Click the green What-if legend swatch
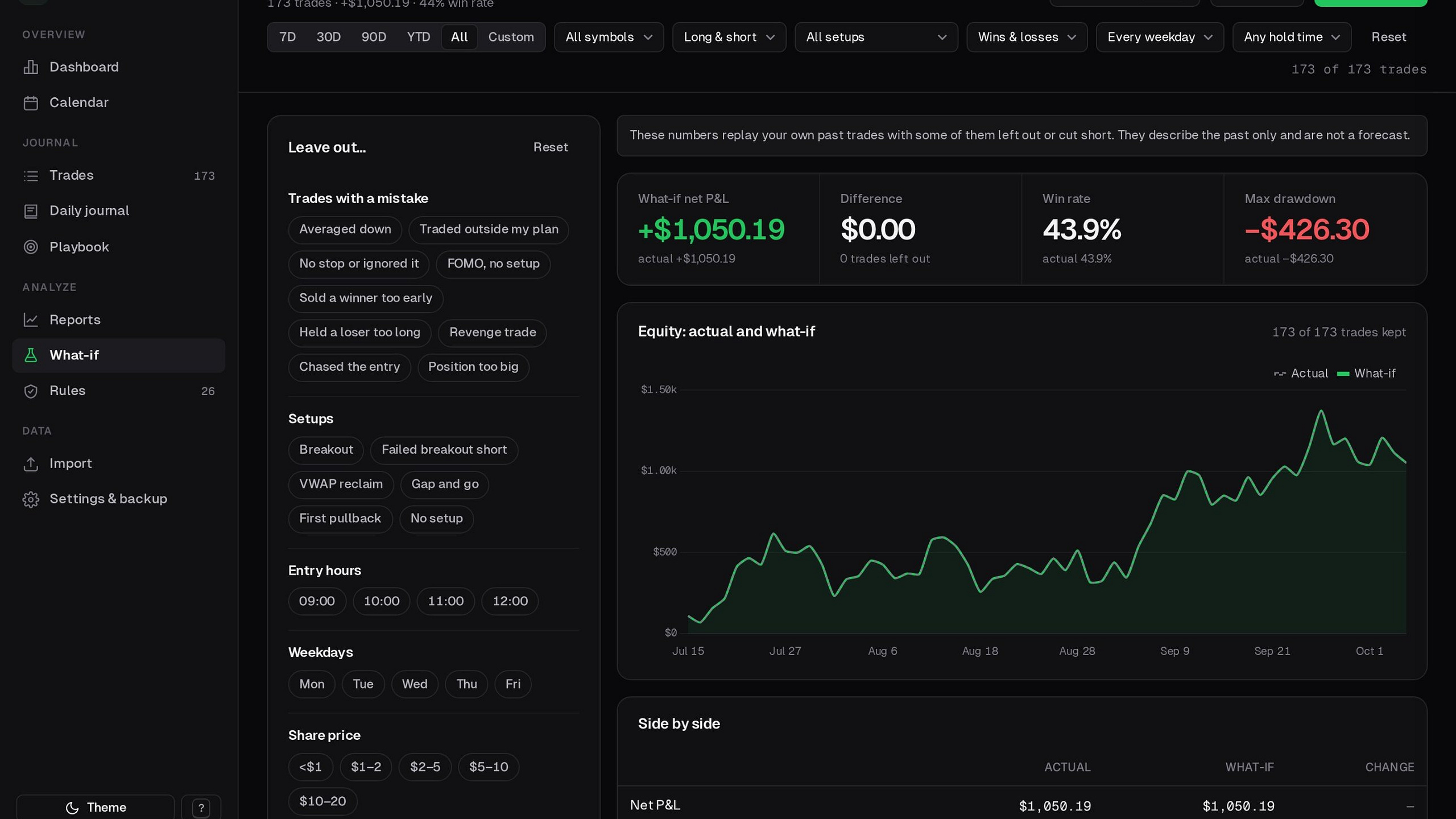 tap(1343, 374)
